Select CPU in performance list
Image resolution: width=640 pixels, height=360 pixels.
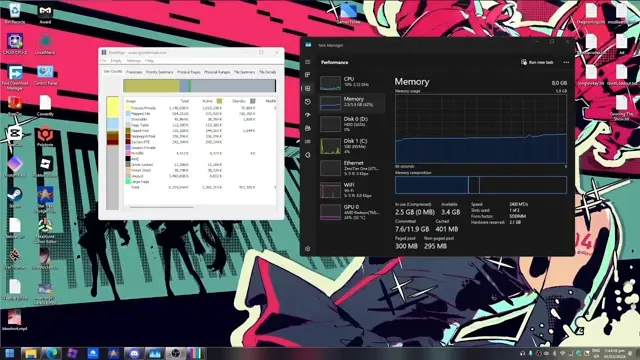coord(351,82)
